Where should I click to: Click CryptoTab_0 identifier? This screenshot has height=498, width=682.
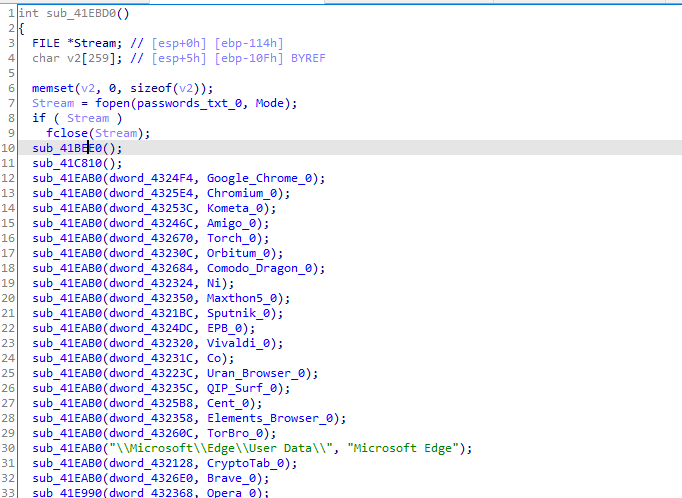point(245,463)
